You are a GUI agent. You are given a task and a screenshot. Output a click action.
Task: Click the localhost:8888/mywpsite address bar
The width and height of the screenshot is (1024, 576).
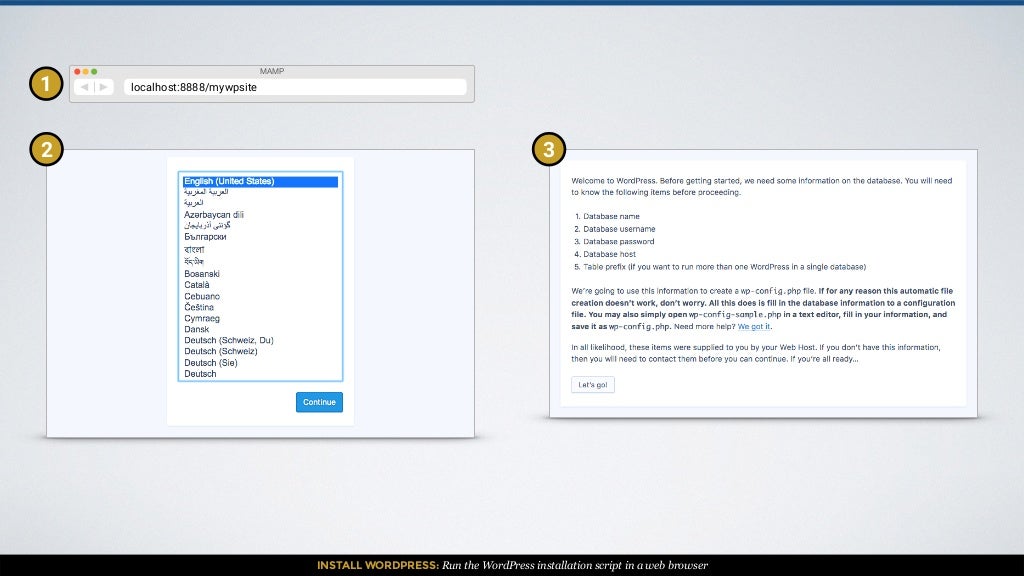click(295, 87)
